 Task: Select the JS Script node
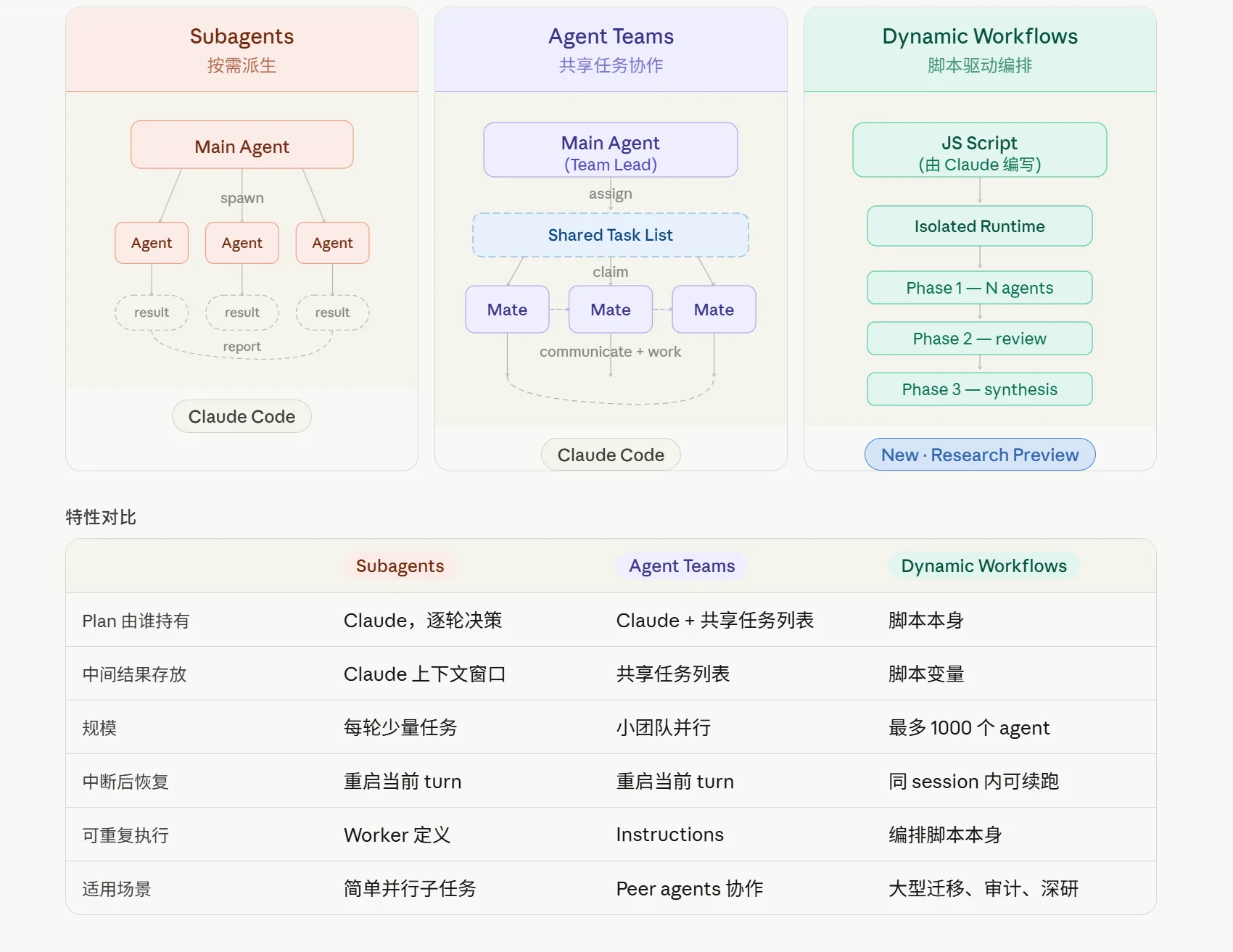click(x=979, y=150)
